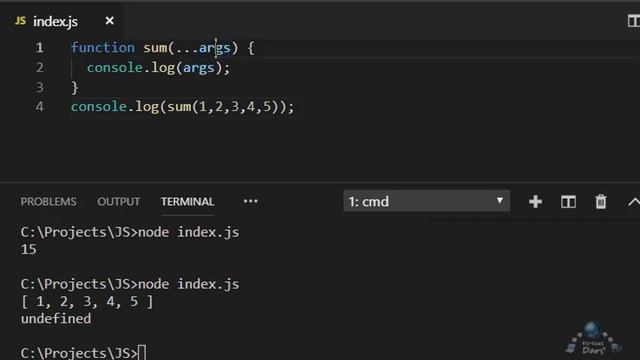Split the terminal pane
Image resolution: width=640 pixels, height=360 pixels.
[568, 201]
